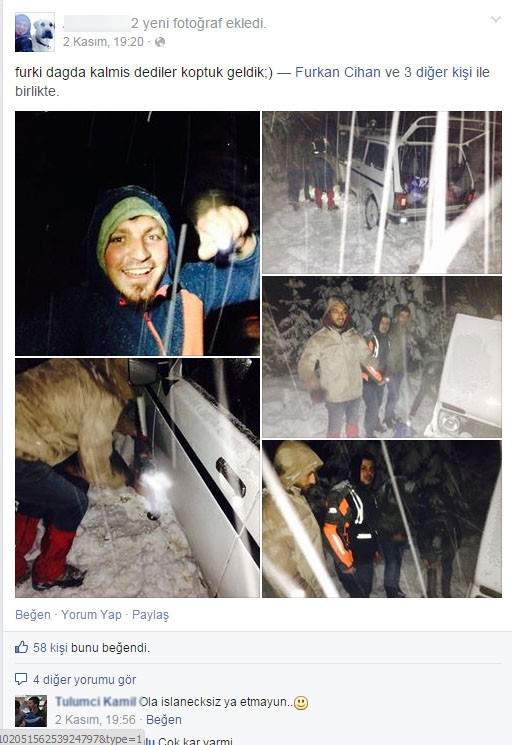
Task: Expand '4 diğer yorumu gör' comments
Action: [85, 679]
